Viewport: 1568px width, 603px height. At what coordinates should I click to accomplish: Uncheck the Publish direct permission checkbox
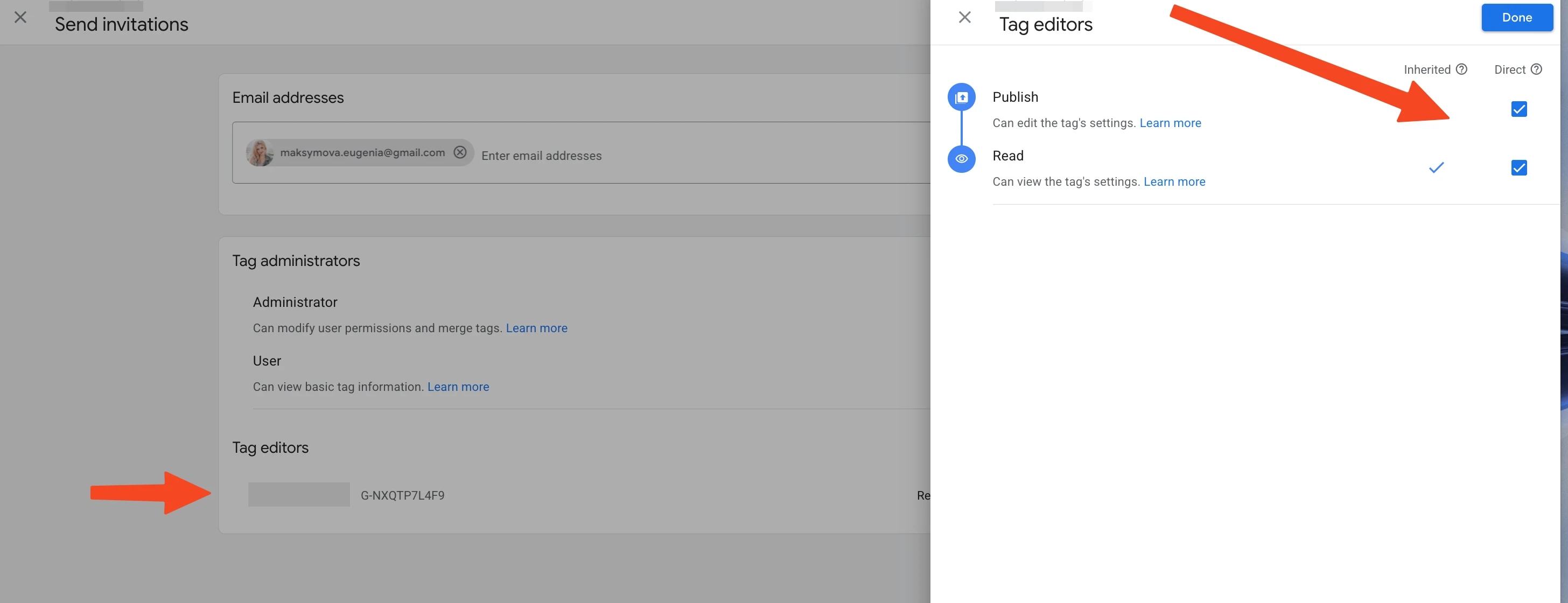[1520, 109]
